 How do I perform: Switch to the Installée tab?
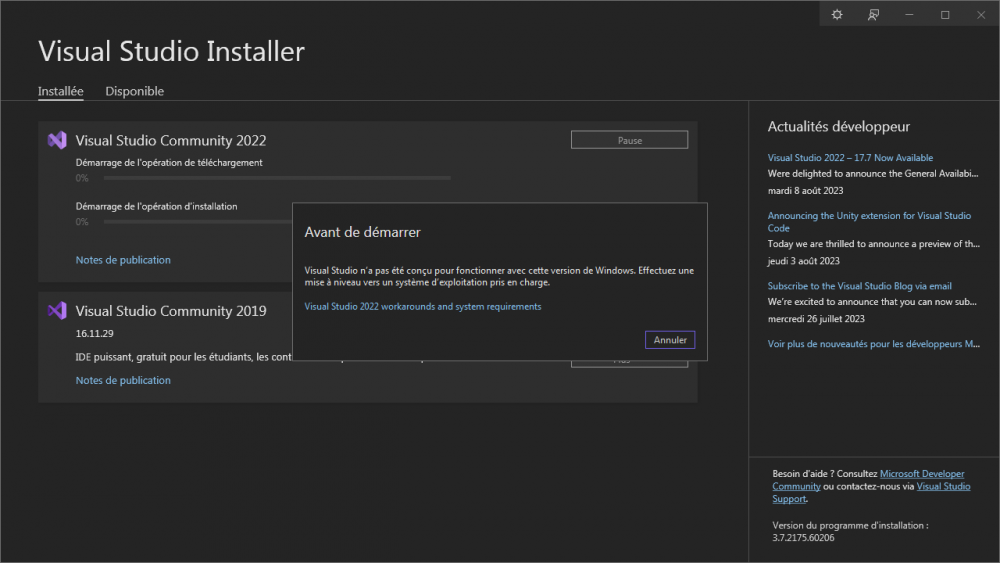pos(60,91)
